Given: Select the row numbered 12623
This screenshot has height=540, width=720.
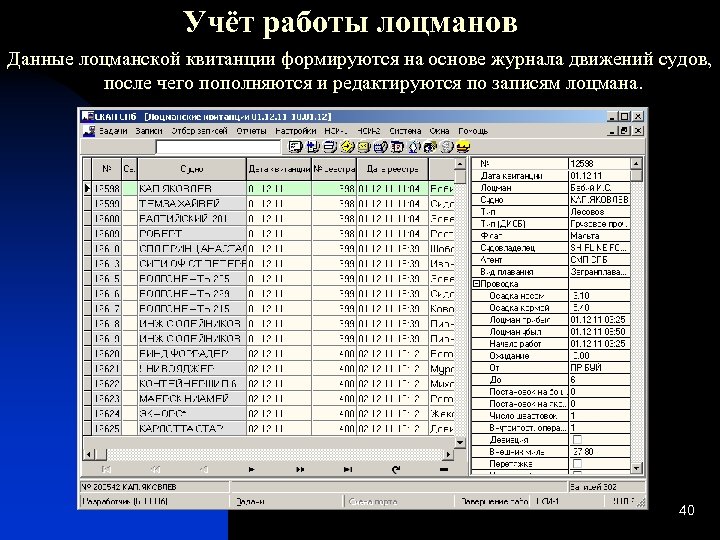Looking at the screenshot, I should [269, 398].
